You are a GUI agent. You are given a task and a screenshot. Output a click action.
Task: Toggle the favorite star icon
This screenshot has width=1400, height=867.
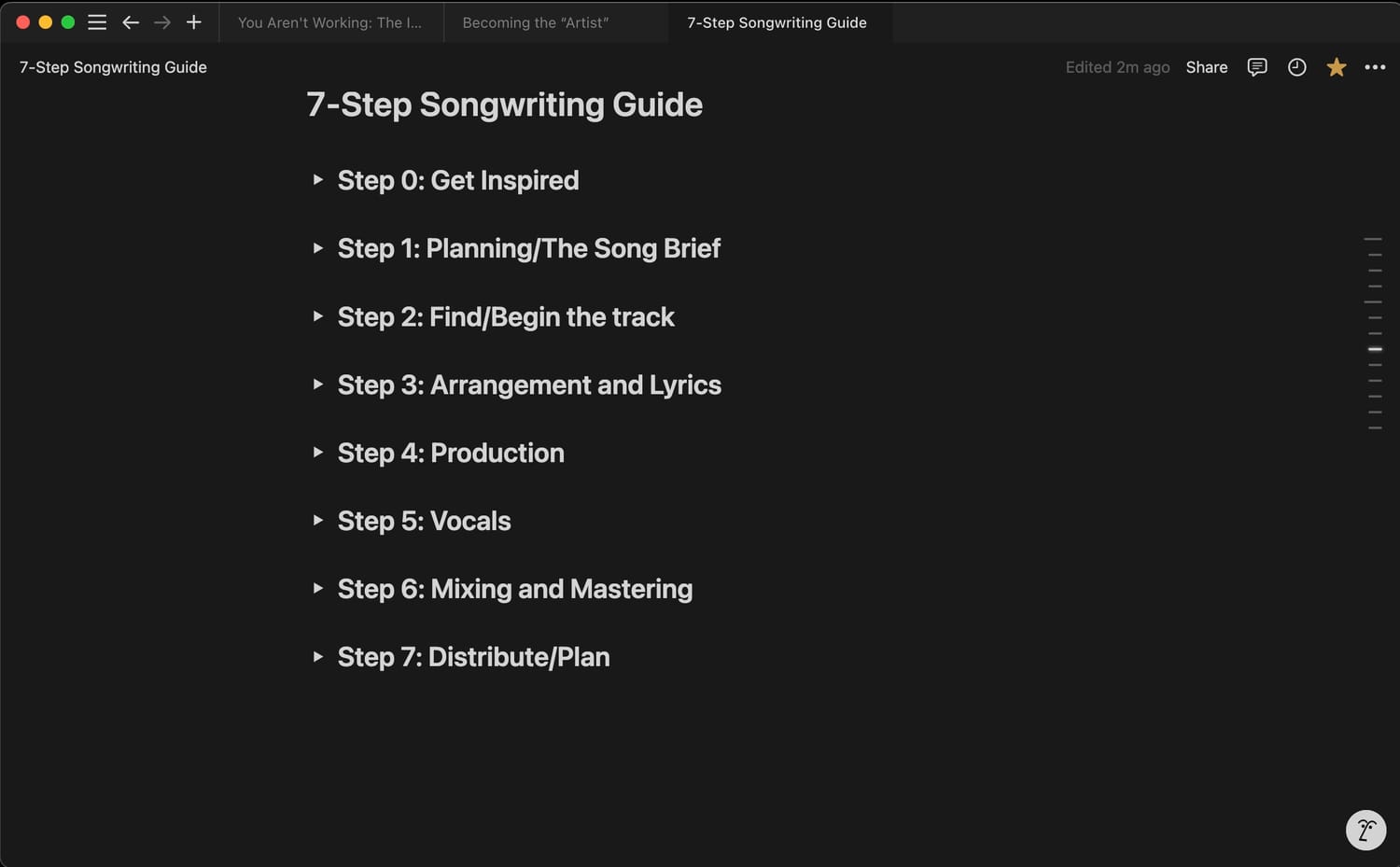tap(1337, 67)
